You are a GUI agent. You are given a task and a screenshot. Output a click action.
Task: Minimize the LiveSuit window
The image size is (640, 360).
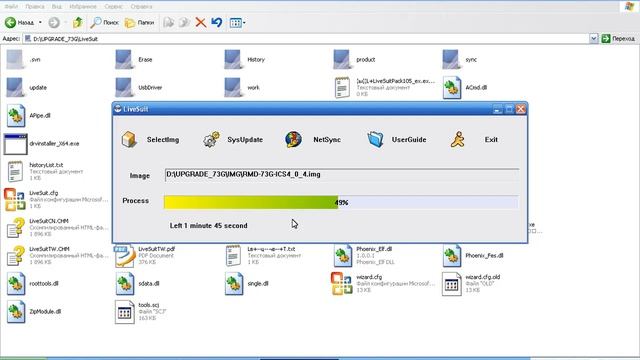pyautogui.click(x=497, y=109)
